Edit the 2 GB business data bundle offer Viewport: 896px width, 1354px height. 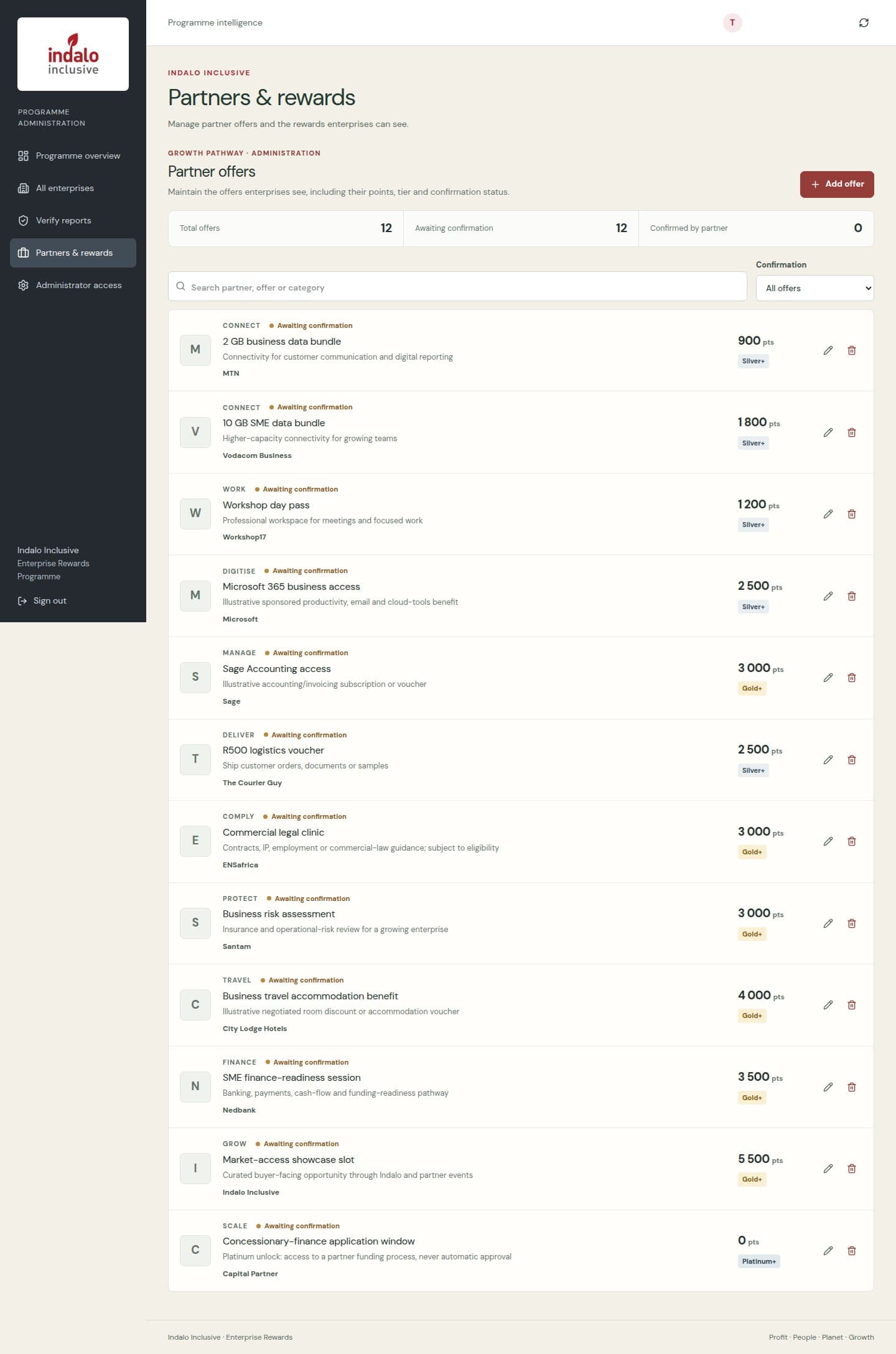pyautogui.click(x=828, y=350)
